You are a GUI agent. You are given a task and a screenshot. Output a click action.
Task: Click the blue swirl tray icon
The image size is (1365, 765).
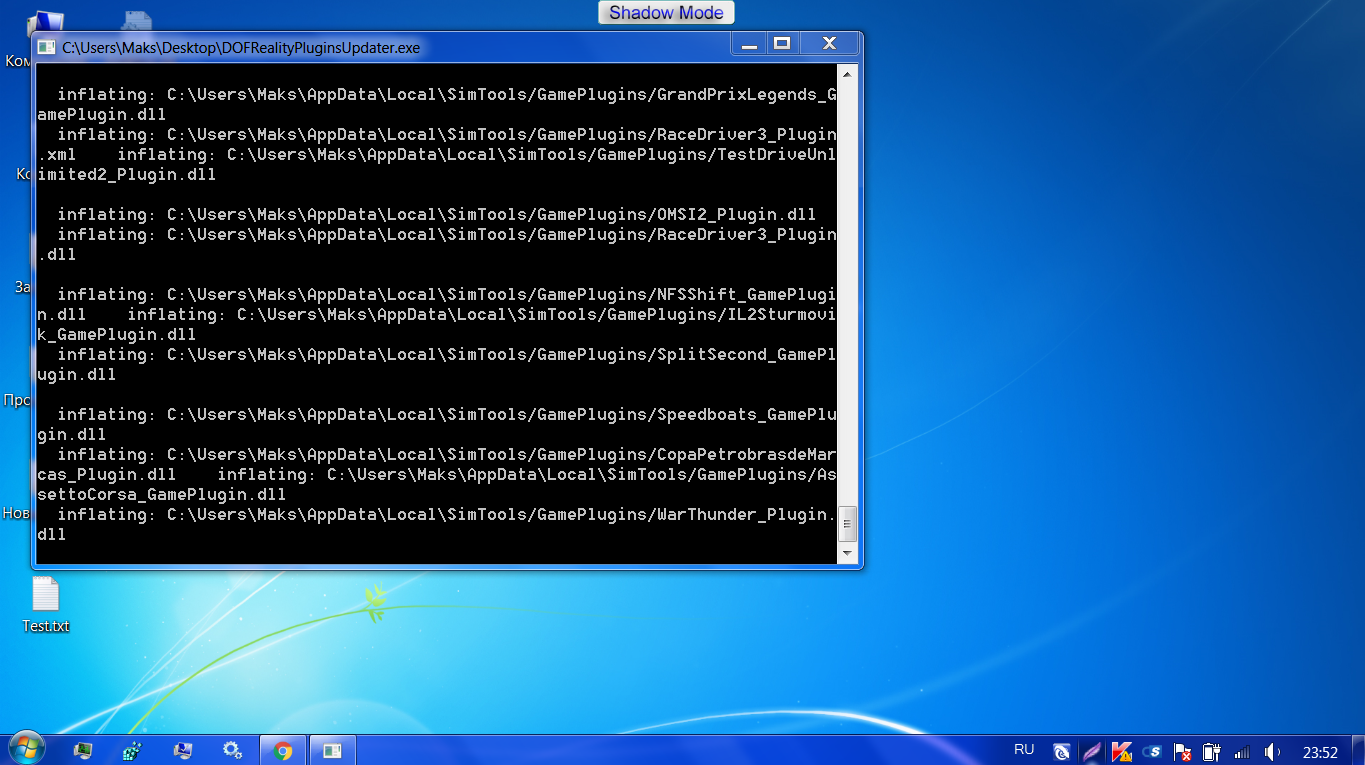tap(1061, 751)
